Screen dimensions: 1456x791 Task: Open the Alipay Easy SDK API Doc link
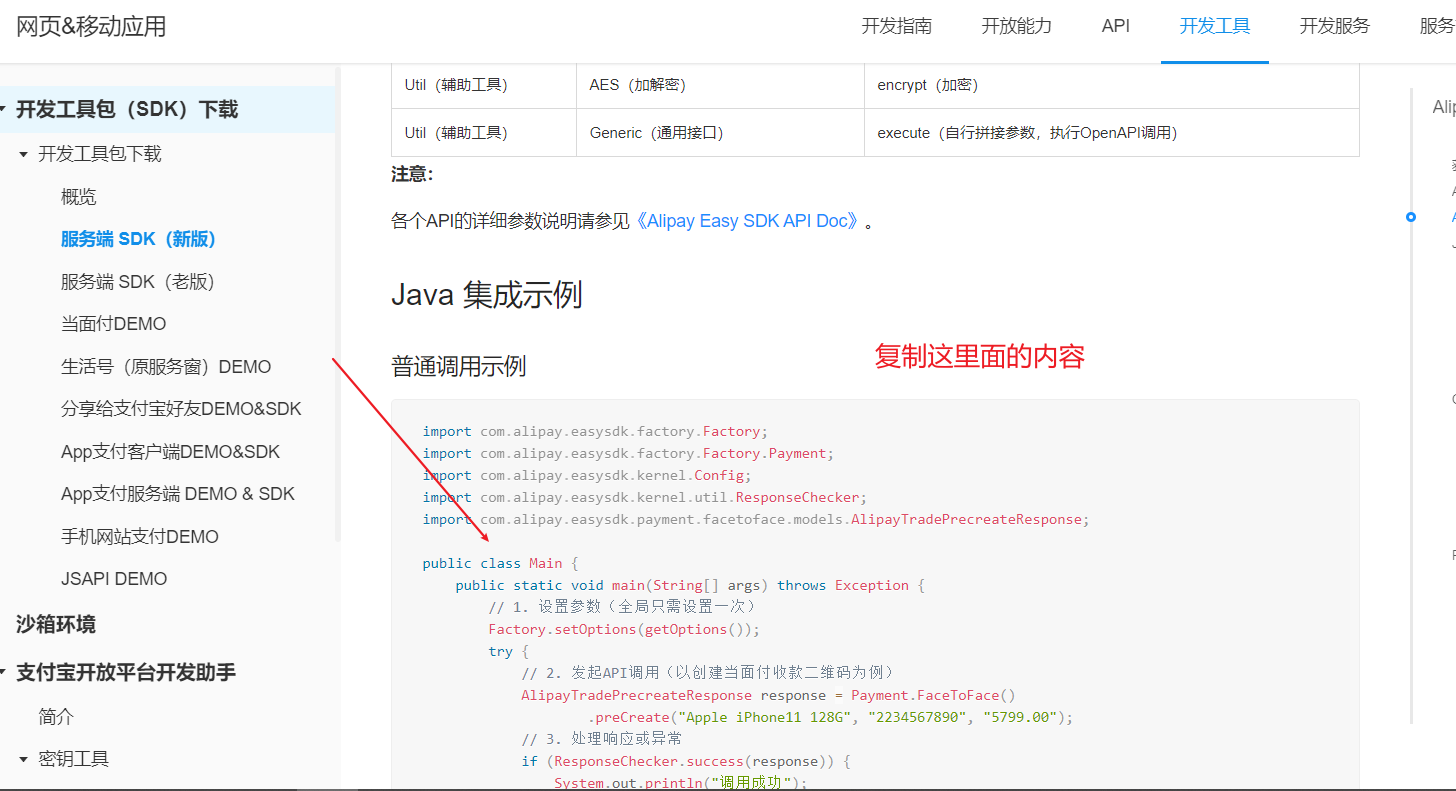[748, 221]
